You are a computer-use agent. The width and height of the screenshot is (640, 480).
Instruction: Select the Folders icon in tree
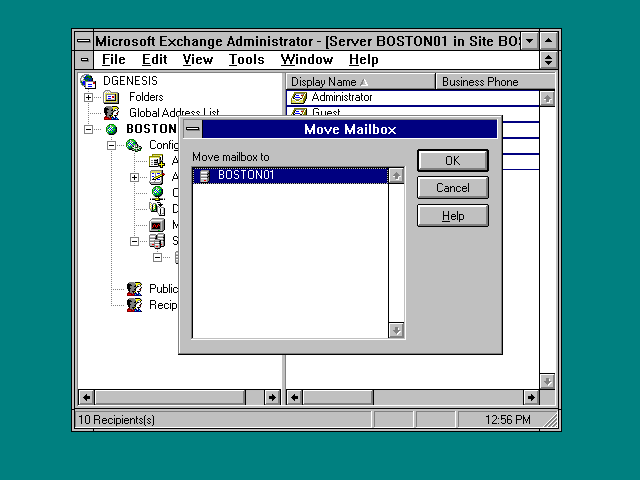point(111,97)
